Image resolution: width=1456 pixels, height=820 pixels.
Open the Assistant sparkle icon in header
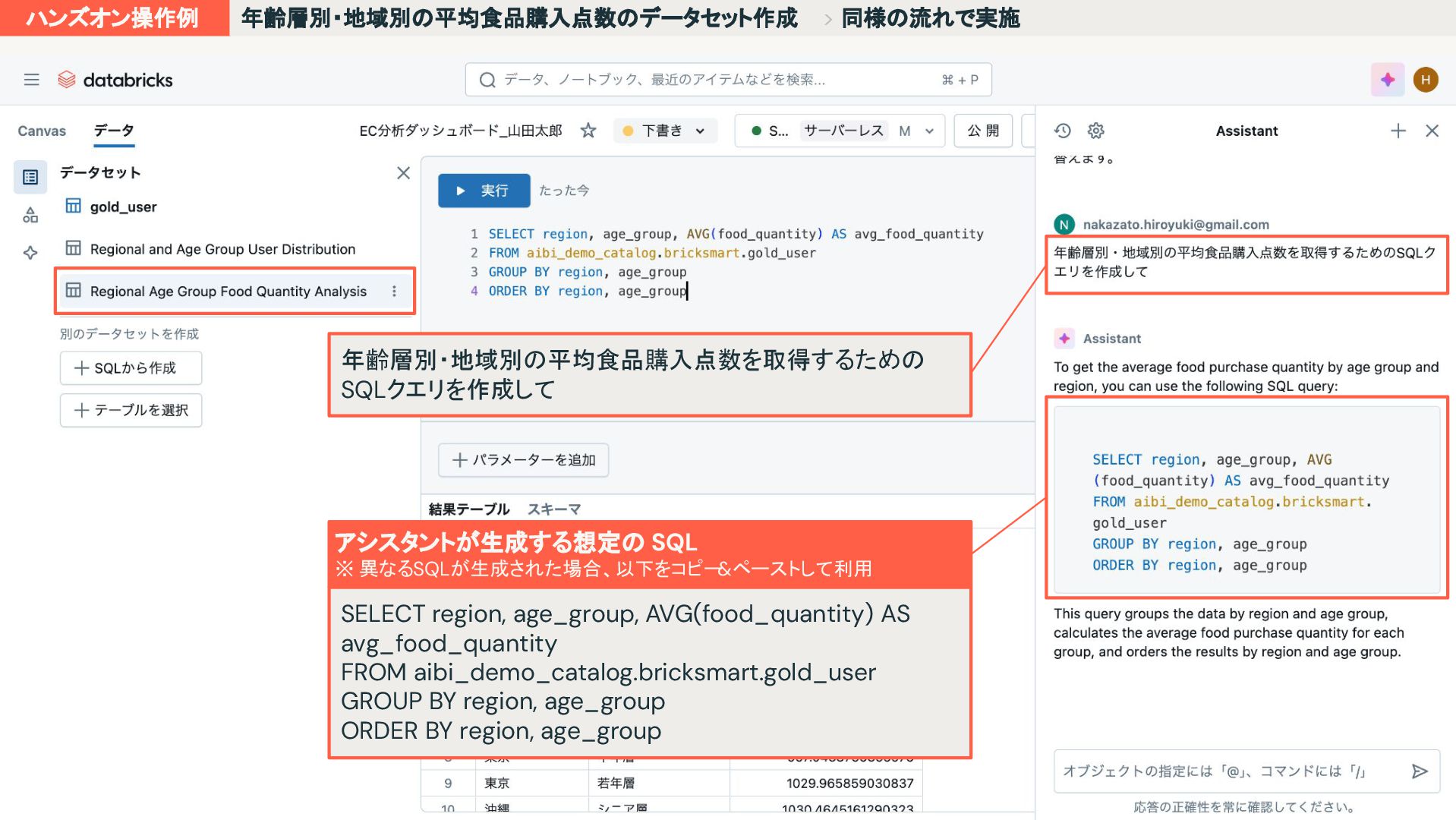click(x=1388, y=80)
